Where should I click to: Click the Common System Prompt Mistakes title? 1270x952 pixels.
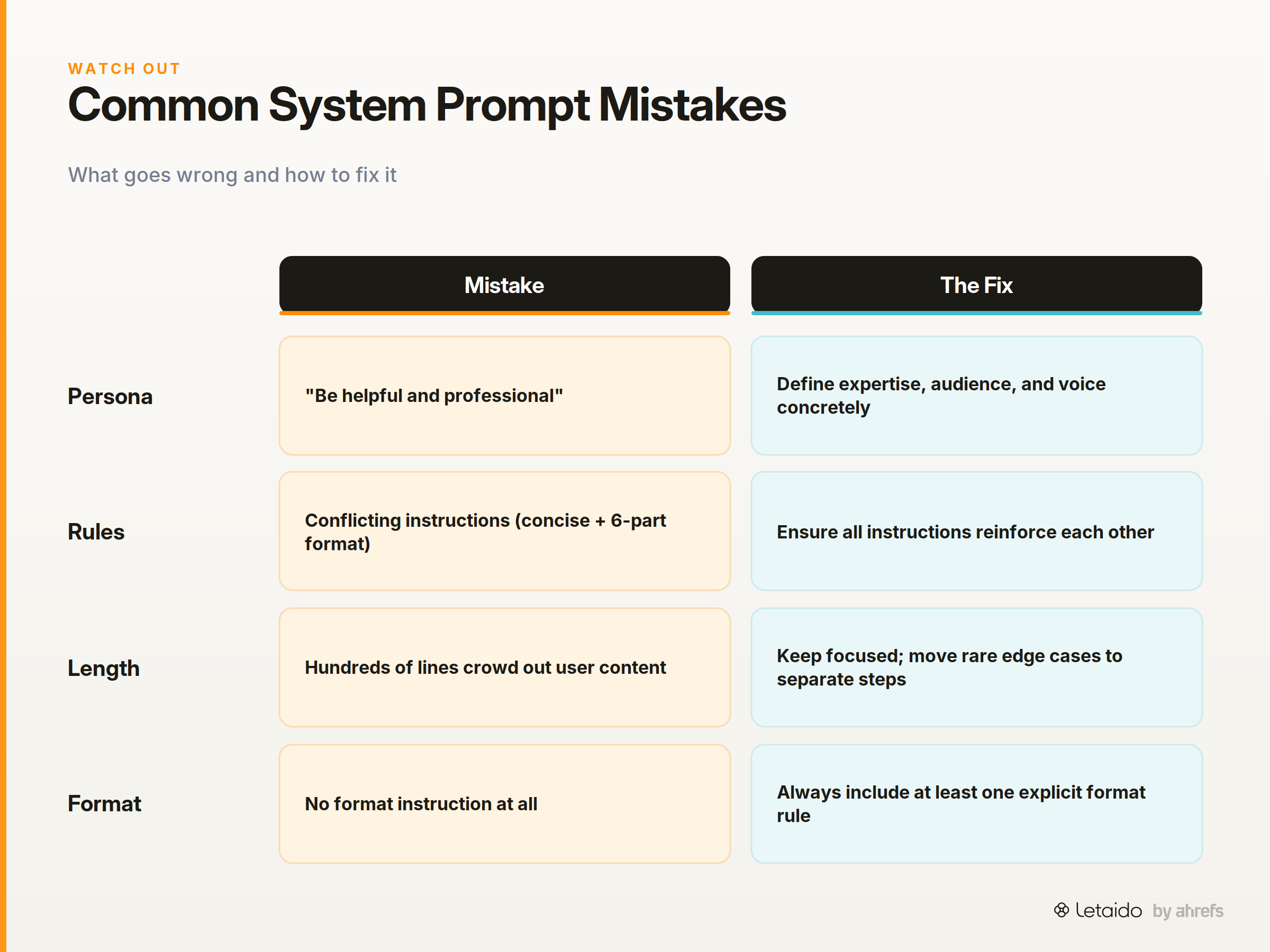click(427, 106)
